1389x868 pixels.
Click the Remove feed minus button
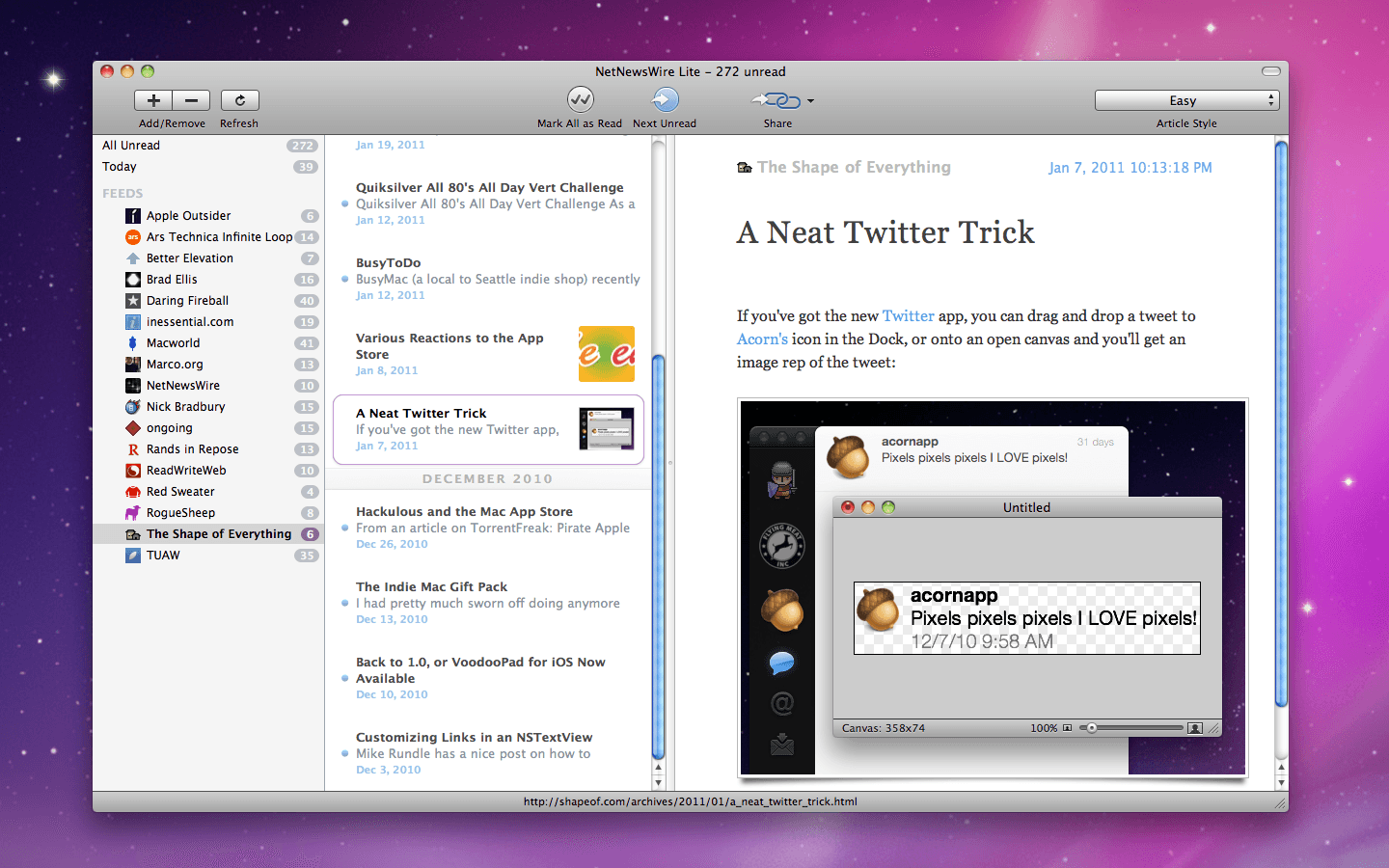tap(191, 100)
